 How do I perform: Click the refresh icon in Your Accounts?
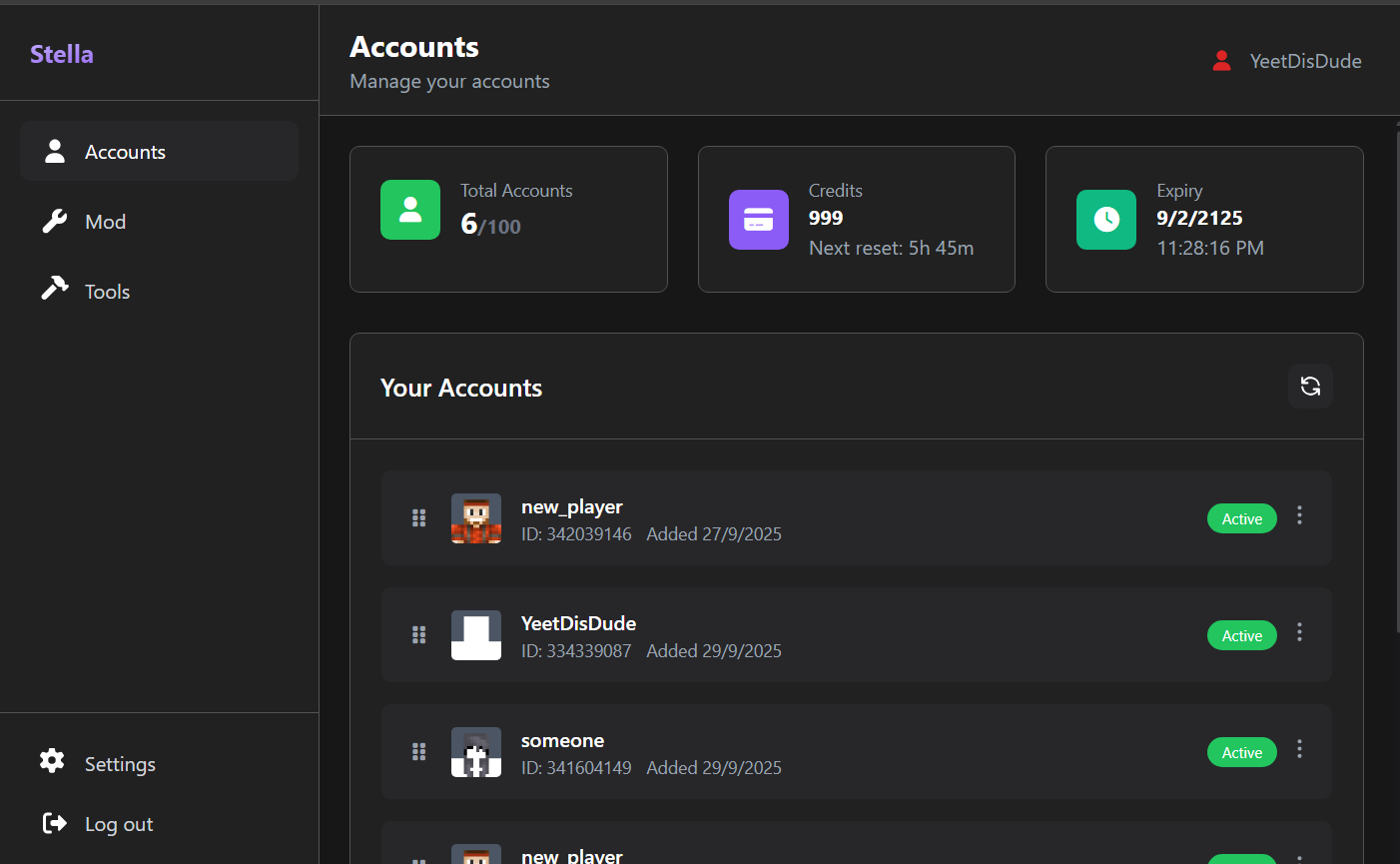pos(1310,387)
